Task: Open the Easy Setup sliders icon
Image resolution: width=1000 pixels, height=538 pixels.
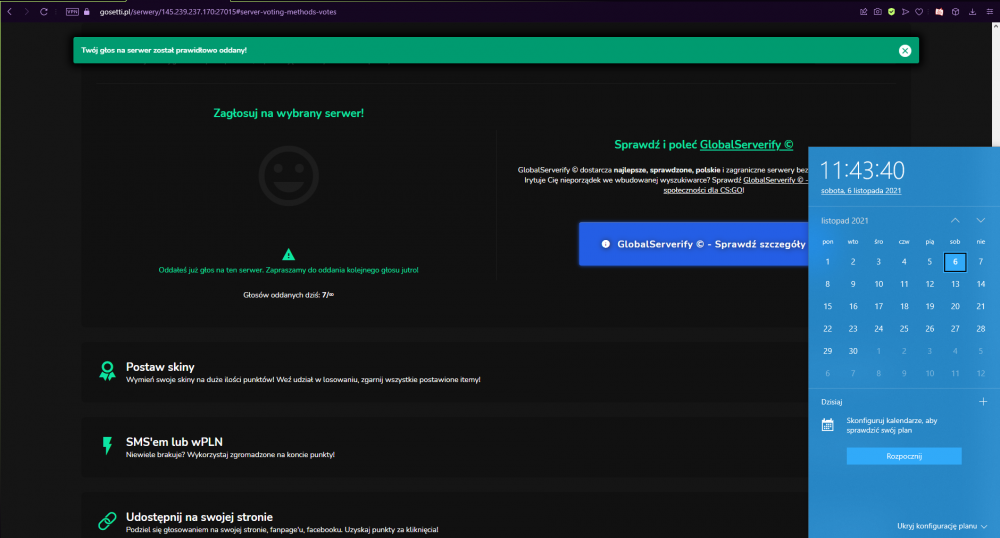Action: [989, 11]
